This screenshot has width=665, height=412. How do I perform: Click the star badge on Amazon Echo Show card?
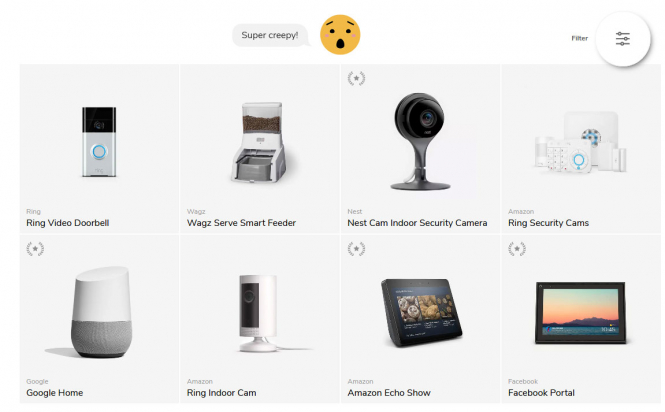tap(356, 249)
